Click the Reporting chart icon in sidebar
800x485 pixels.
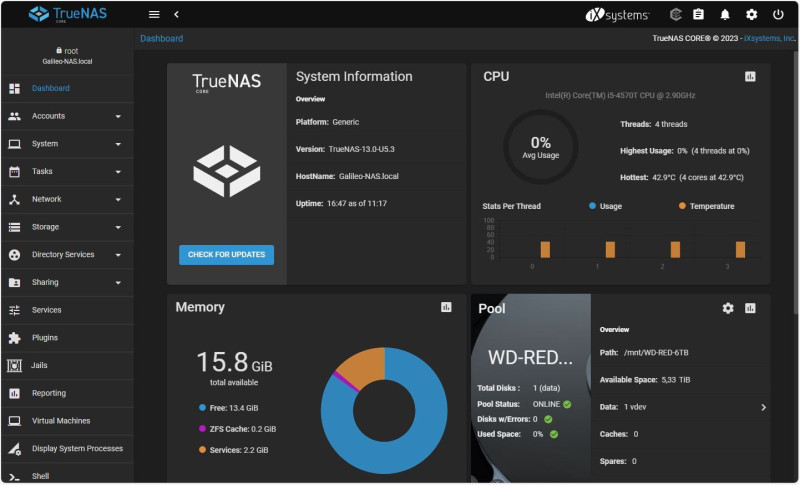pos(14,393)
